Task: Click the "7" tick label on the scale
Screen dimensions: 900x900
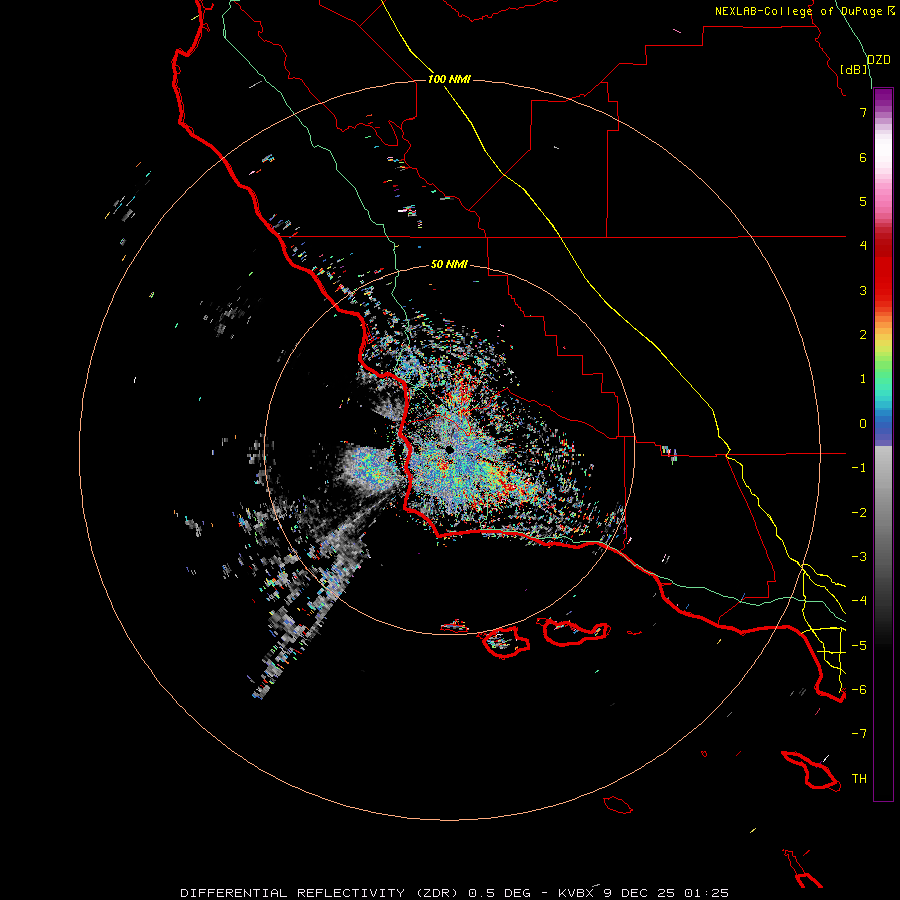Action: pyautogui.click(x=863, y=112)
